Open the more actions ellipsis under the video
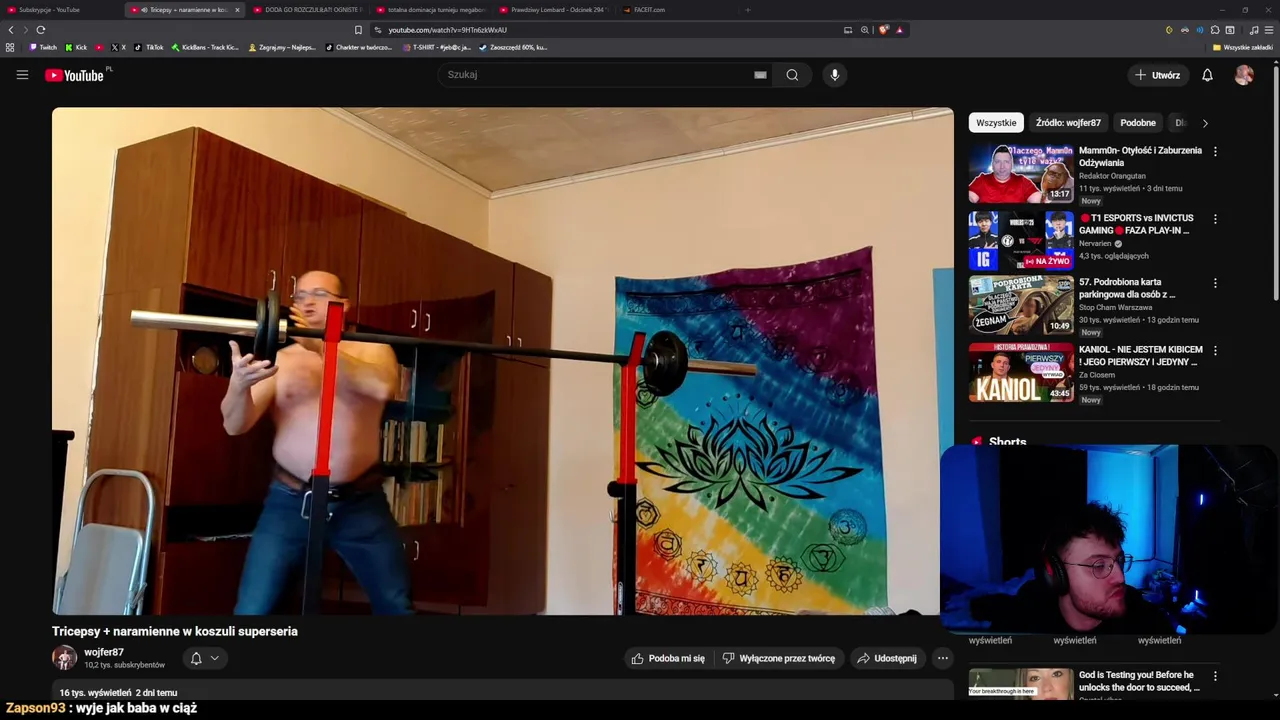The width and height of the screenshot is (1280, 720). pyautogui.click(x=942, y=658)
